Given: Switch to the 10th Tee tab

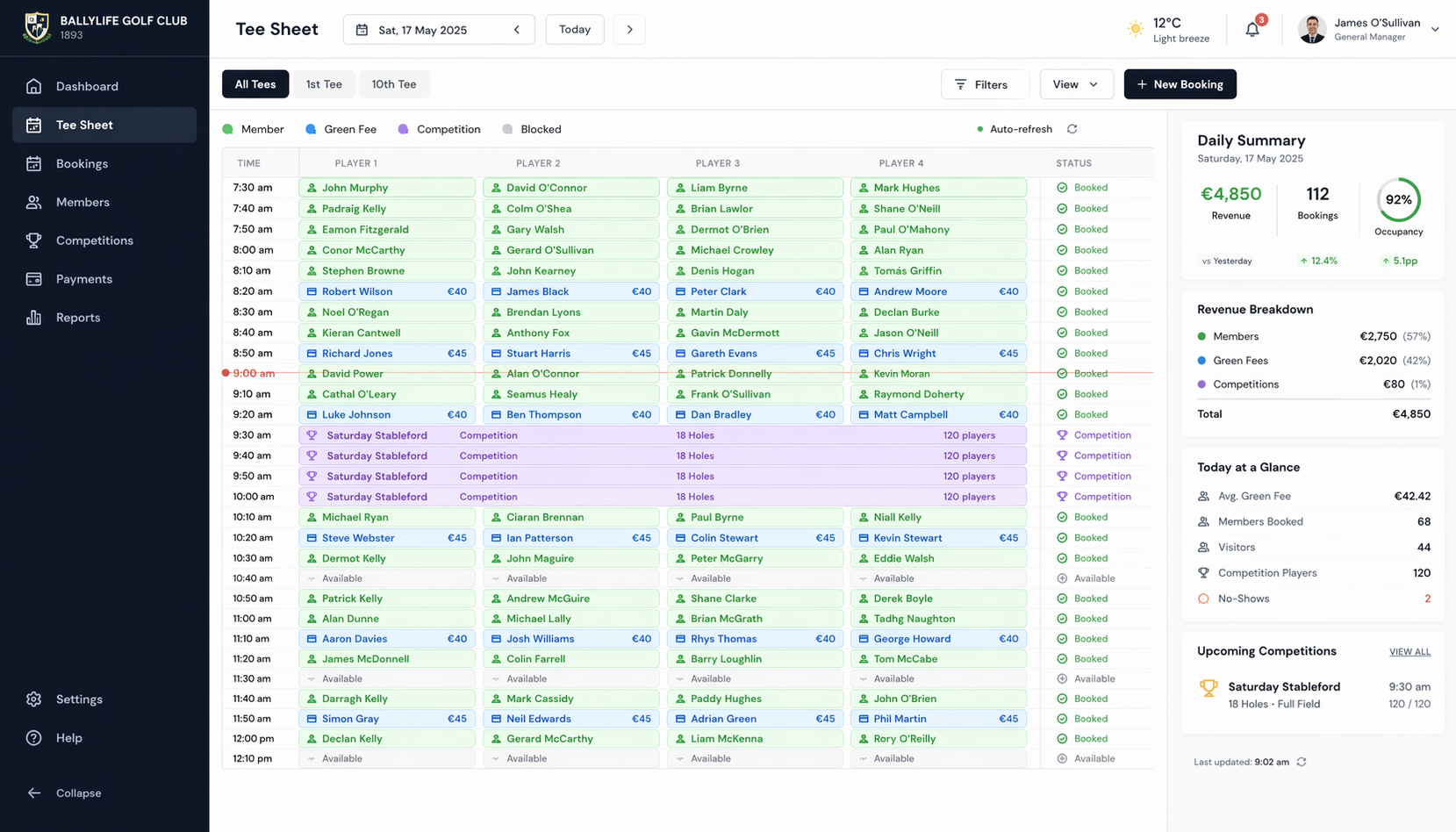Looking at the screenshot, I should pos(394,83).
